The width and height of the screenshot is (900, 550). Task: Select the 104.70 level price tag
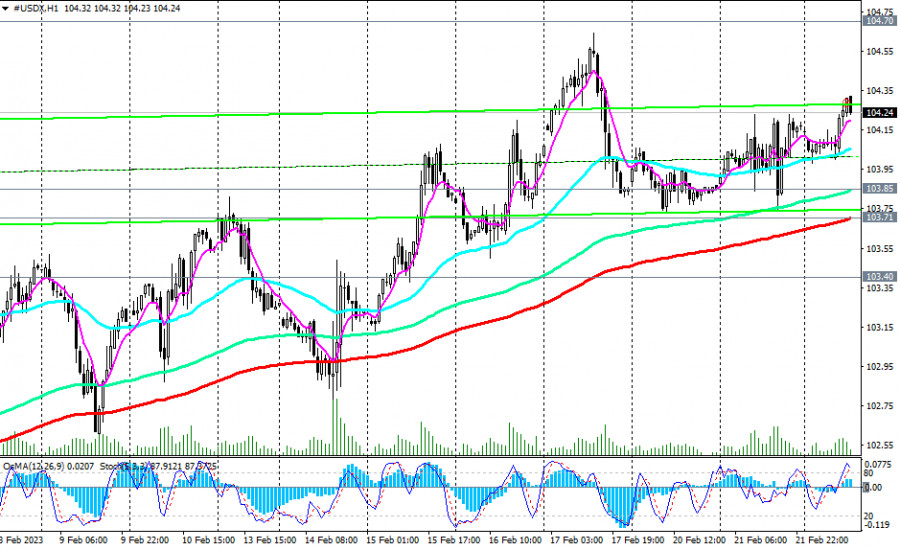tap(879, 21)
